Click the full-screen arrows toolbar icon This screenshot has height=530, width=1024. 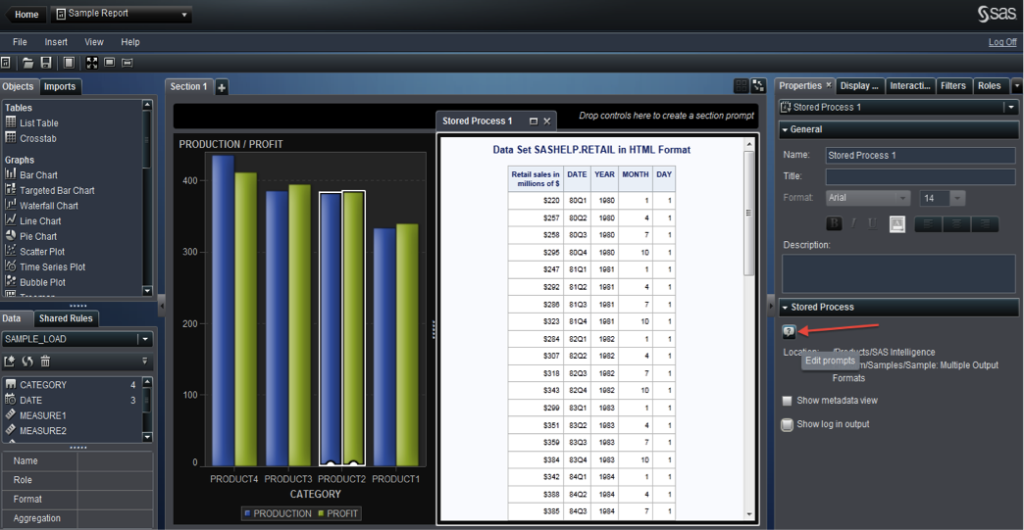91,63
